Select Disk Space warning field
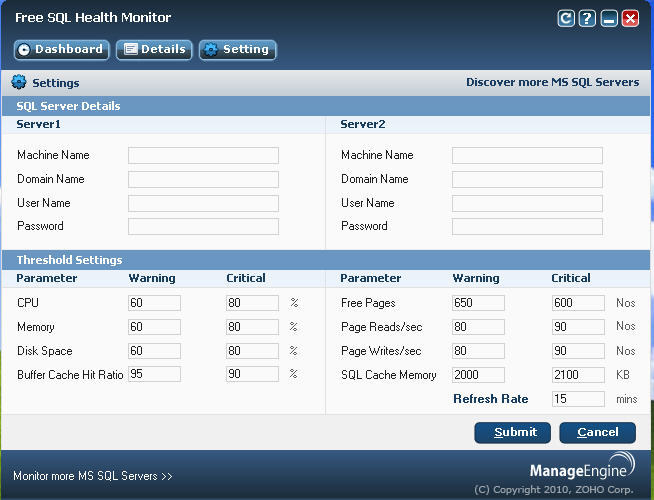654x500 pixels. (154, 351)
